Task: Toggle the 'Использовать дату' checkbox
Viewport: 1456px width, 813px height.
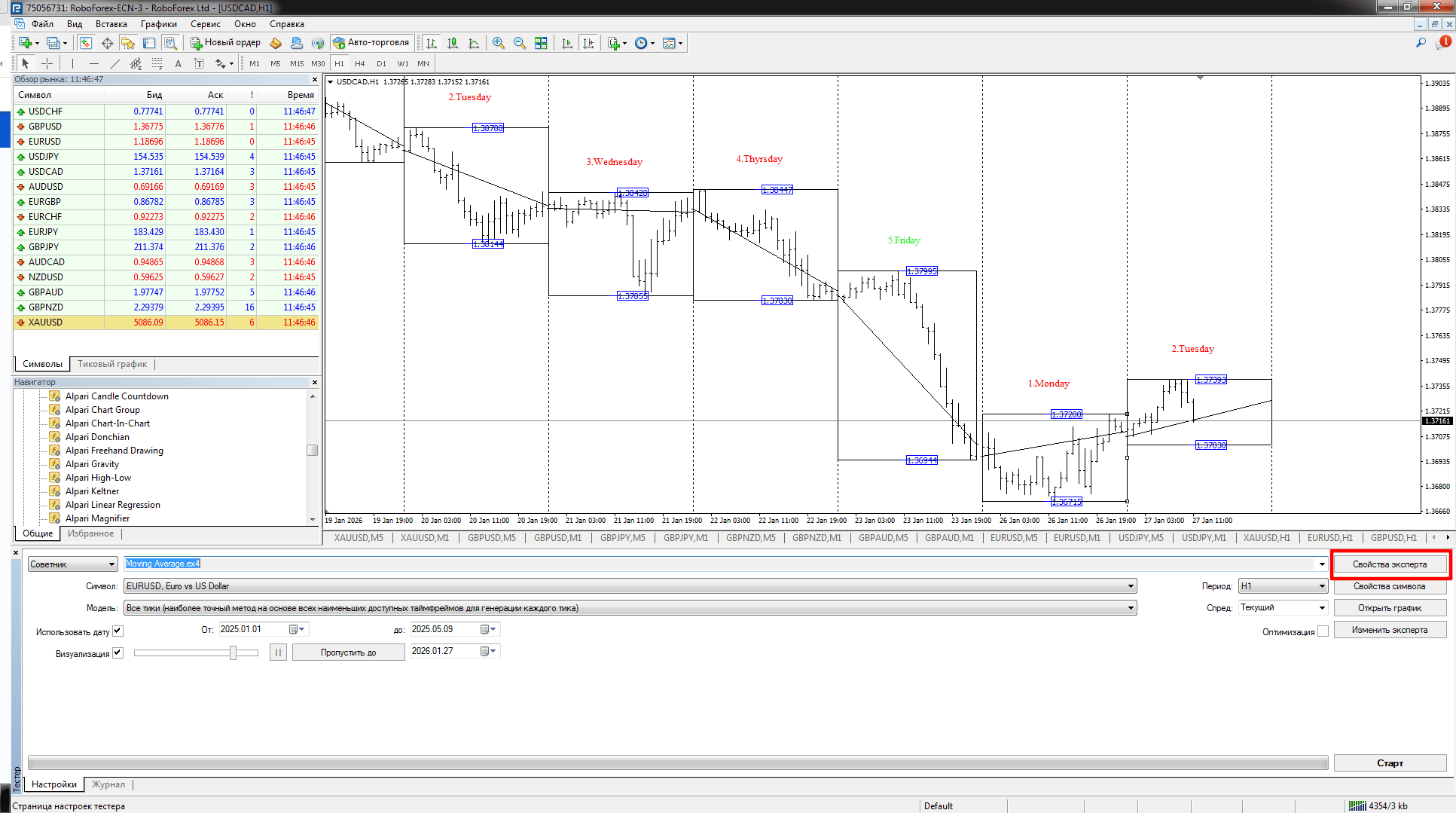Action: [118, 631]
